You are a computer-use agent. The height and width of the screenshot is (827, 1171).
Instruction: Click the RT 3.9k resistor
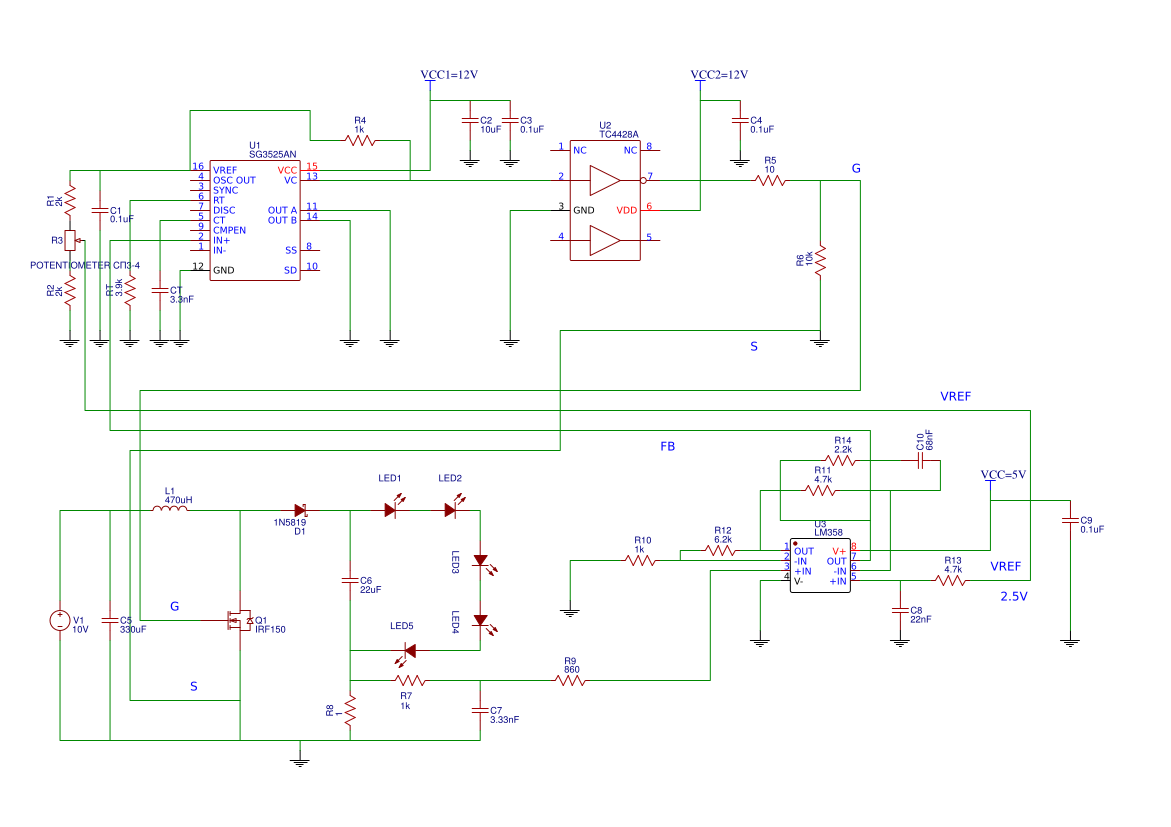point(130,291)
